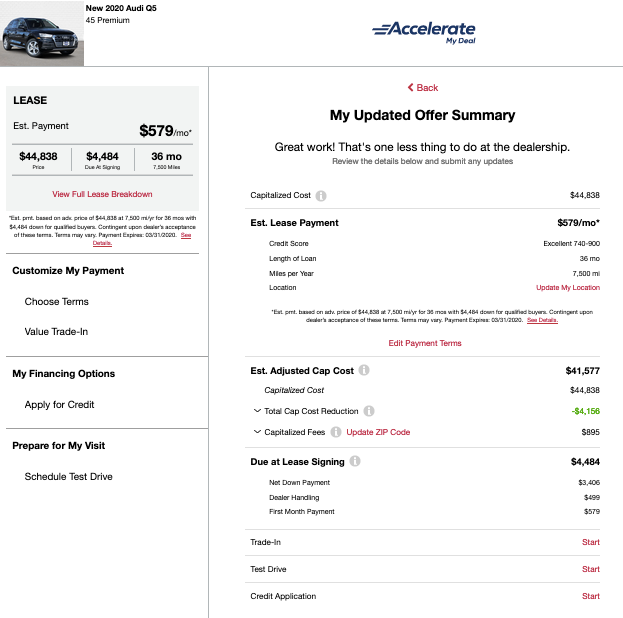Click the Update ZIP Code link
This screenshot has width=623, height=618.
(378, 432)
